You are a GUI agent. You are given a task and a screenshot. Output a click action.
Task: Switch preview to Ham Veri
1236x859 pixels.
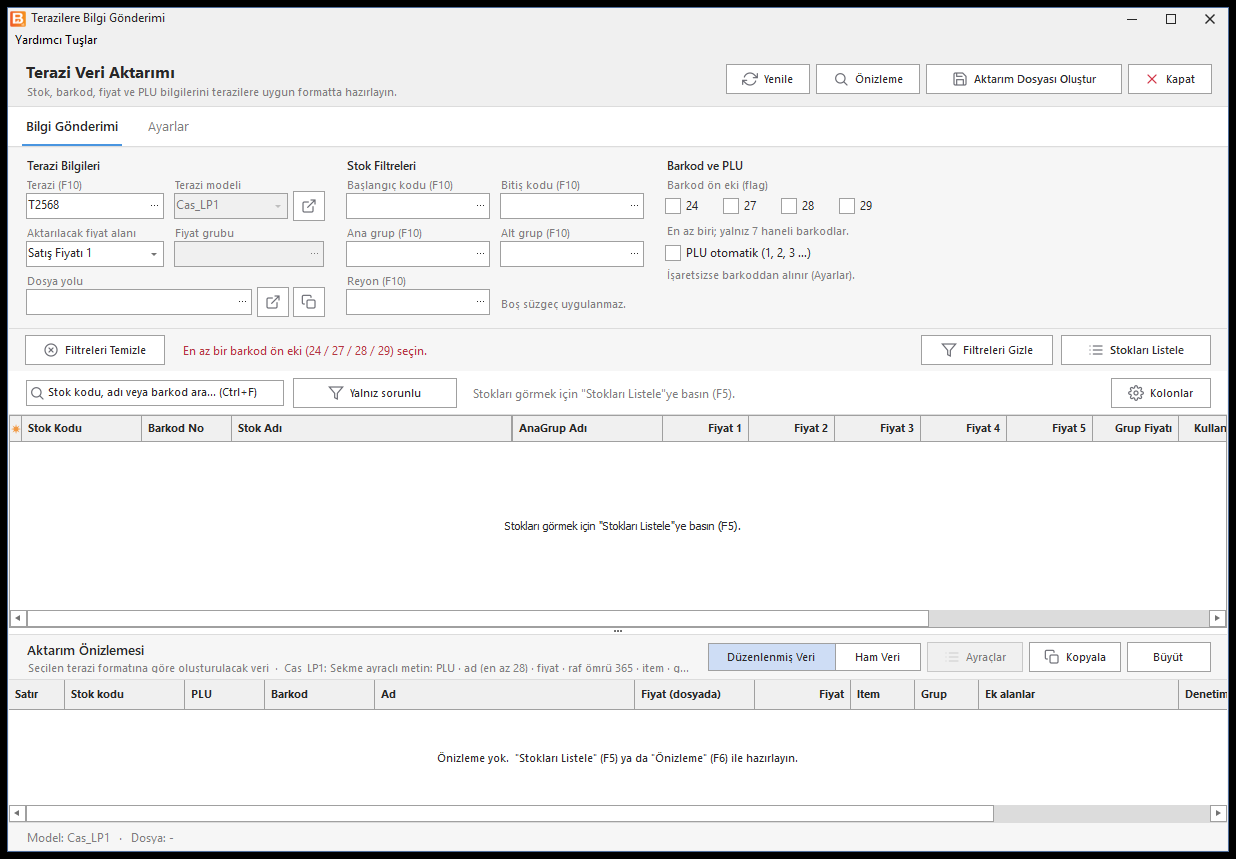877,657
